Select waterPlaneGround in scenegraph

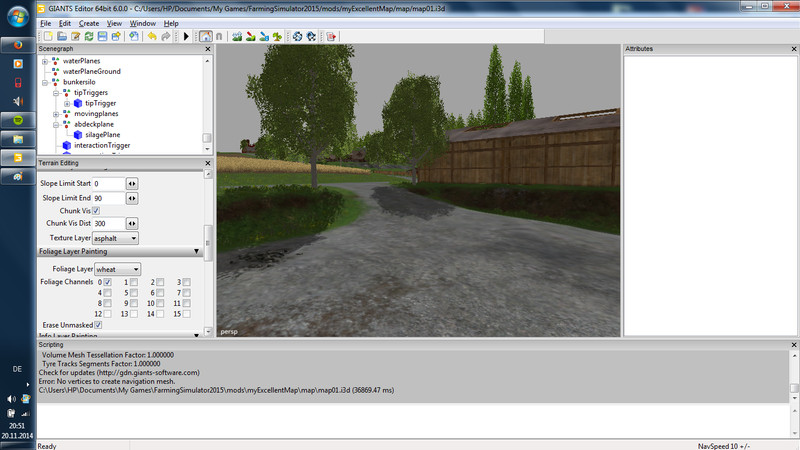click(92, 71)
